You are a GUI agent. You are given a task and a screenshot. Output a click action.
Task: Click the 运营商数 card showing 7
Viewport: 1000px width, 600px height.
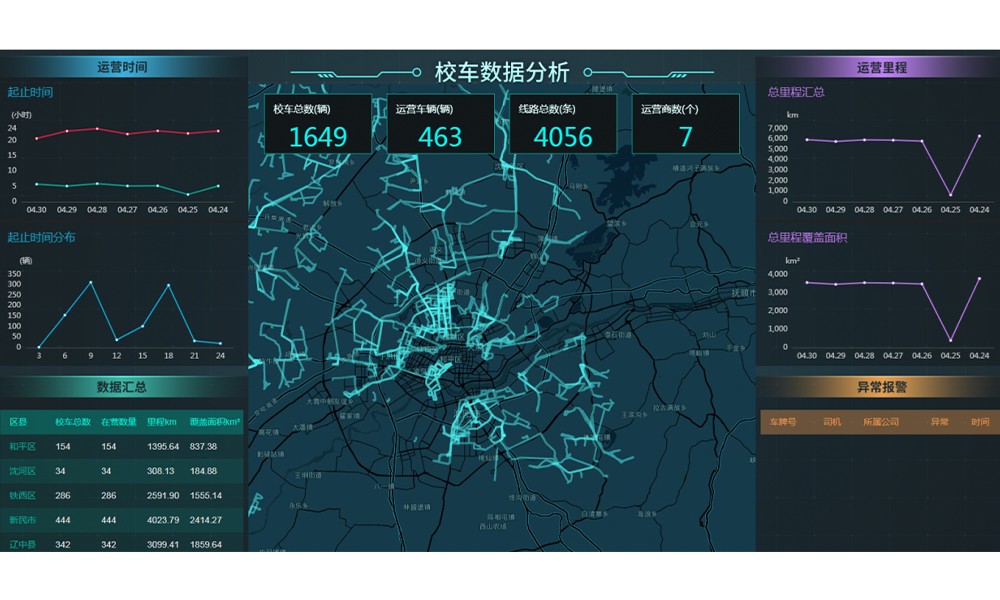click(x=685, y=124)
